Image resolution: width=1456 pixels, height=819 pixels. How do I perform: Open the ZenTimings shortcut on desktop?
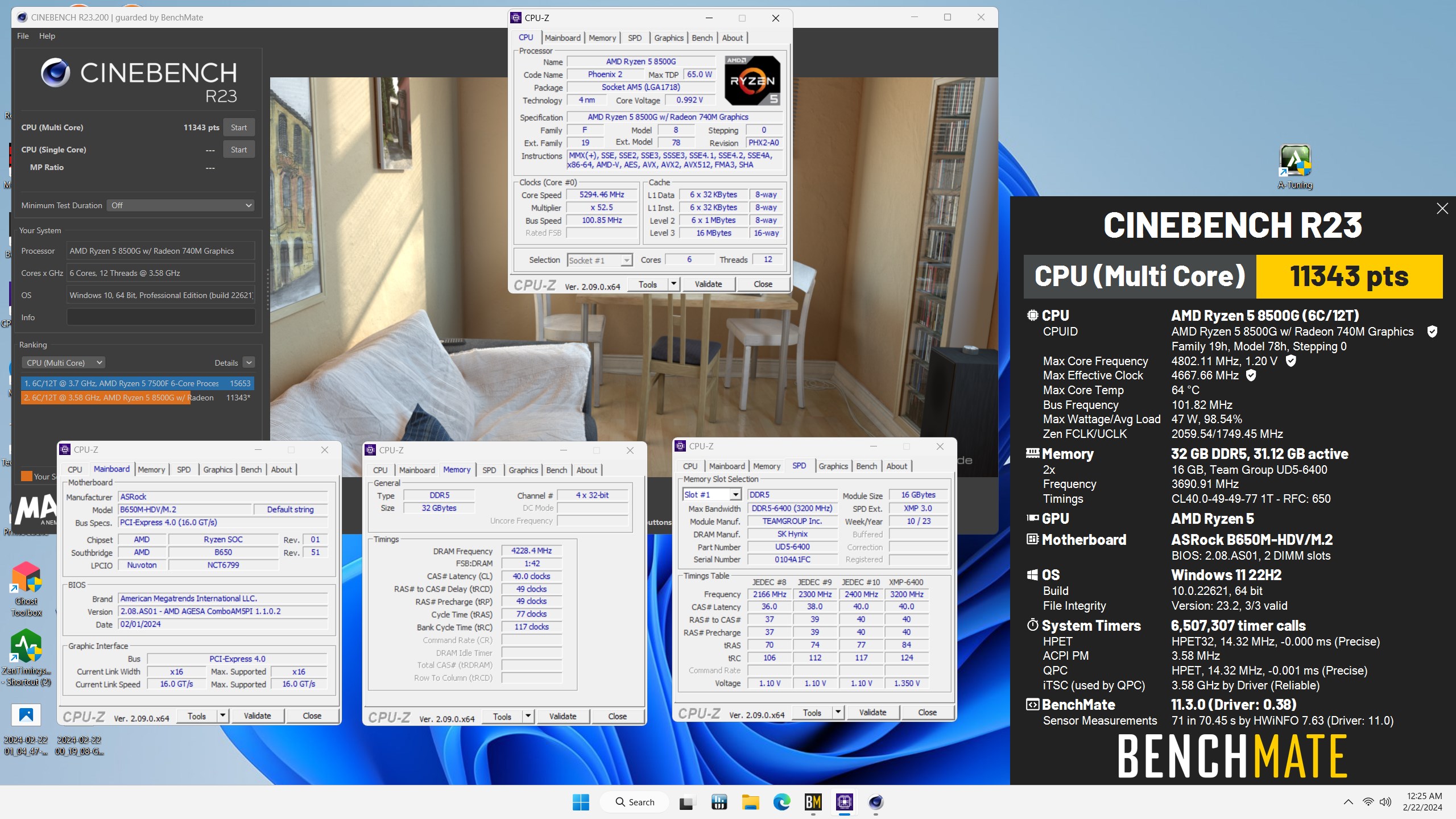coord(26,658)
